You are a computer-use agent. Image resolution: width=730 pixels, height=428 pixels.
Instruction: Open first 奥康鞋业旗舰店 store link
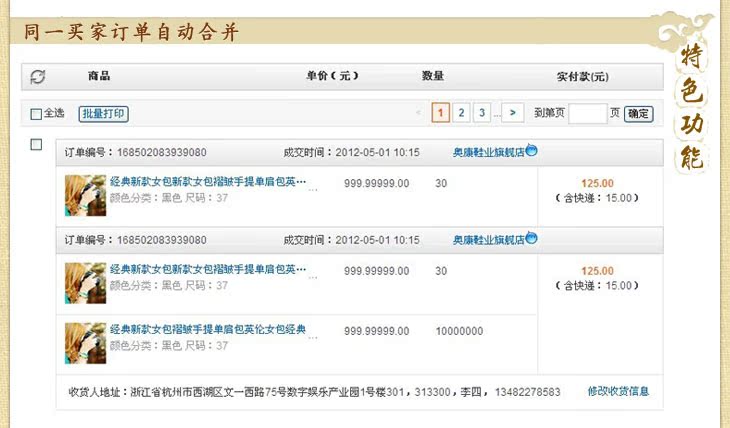tap(489, 152)
